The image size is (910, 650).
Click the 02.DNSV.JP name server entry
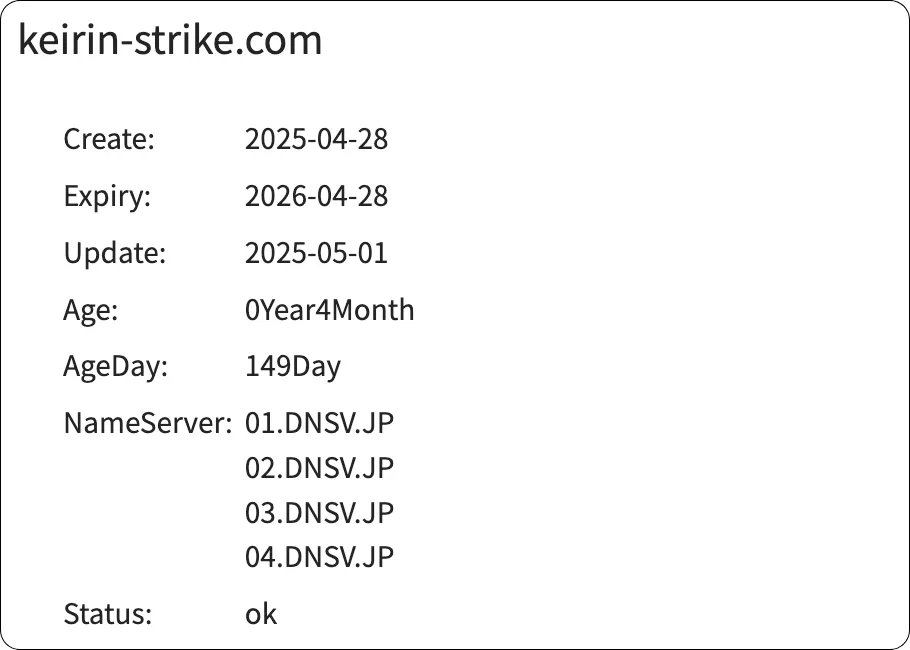[x=320, y=468]
